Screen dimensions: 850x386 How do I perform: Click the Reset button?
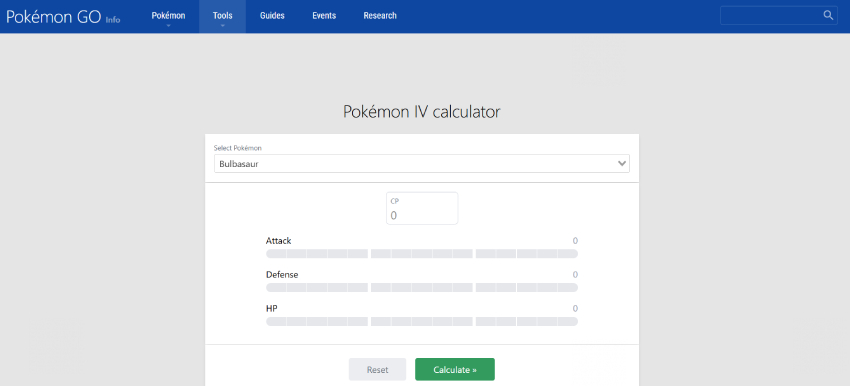[377, 370]
